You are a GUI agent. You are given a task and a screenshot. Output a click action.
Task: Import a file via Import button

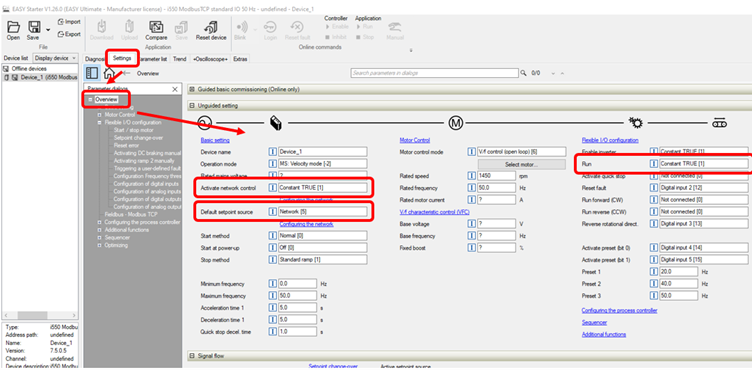(x=69, y=22)
